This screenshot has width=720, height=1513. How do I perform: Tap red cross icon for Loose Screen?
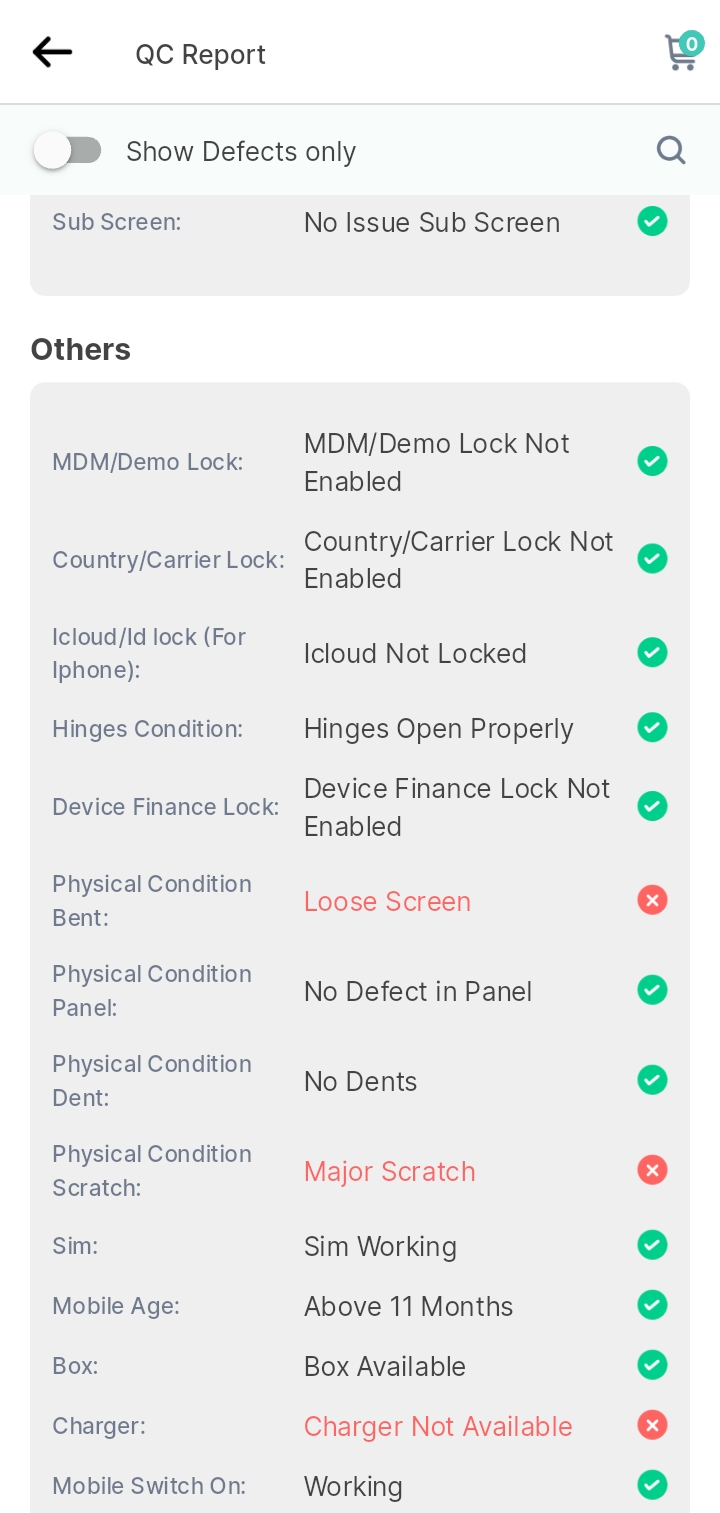click(x=652, y=901)
